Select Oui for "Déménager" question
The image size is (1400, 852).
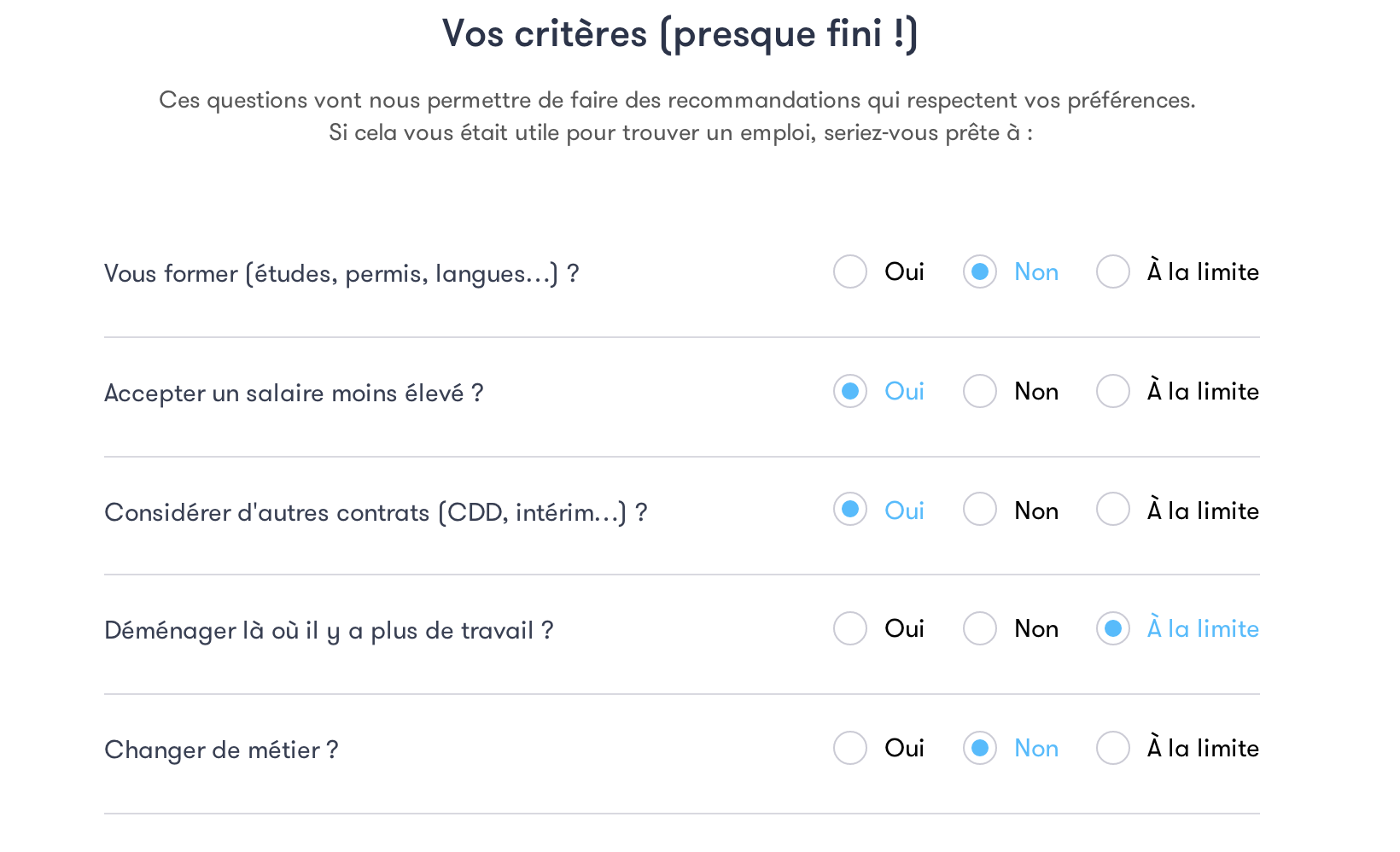[x=850, y=629]
